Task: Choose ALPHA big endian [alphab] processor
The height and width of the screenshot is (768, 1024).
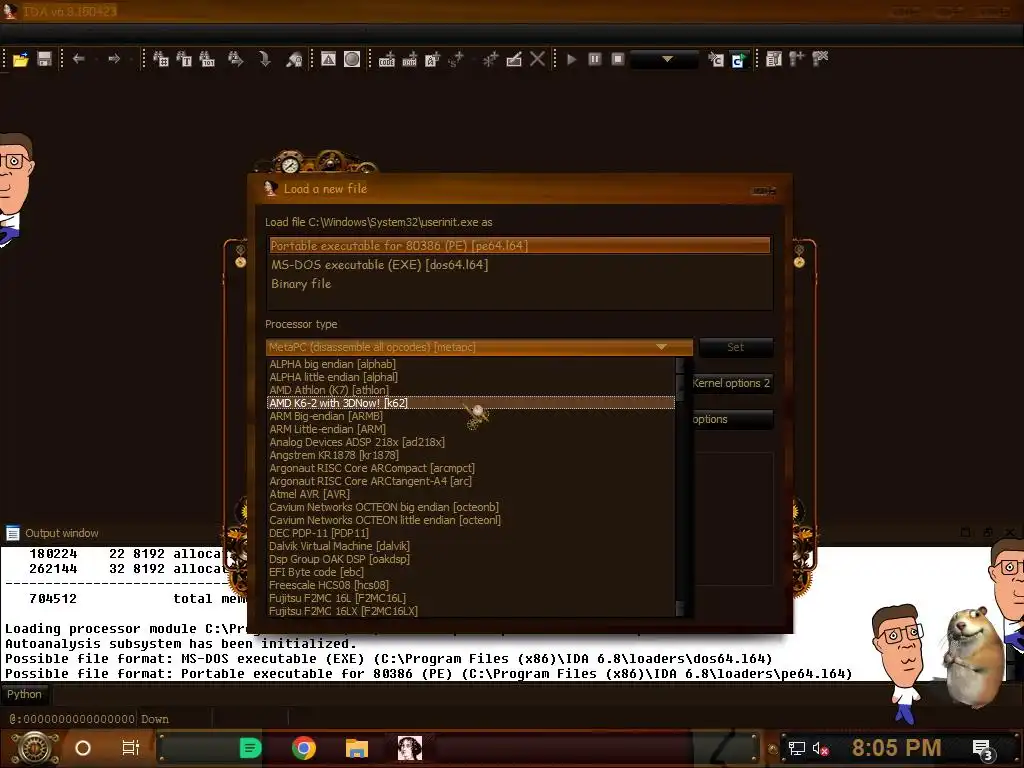Action: 471,364
